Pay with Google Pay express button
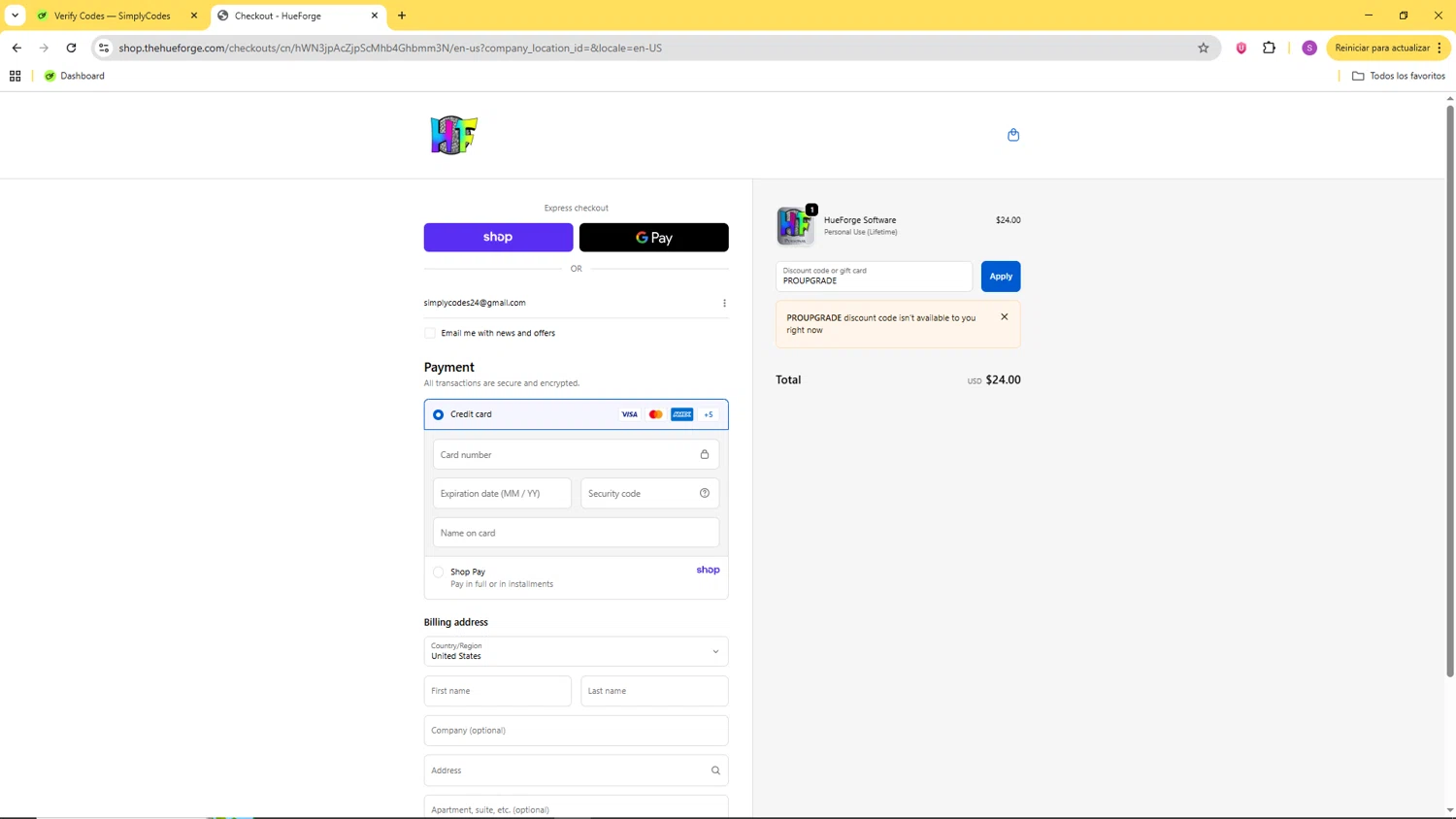The height and width of the screenshot is (819, 1456). pyautogui.click(x=654, y=237)
